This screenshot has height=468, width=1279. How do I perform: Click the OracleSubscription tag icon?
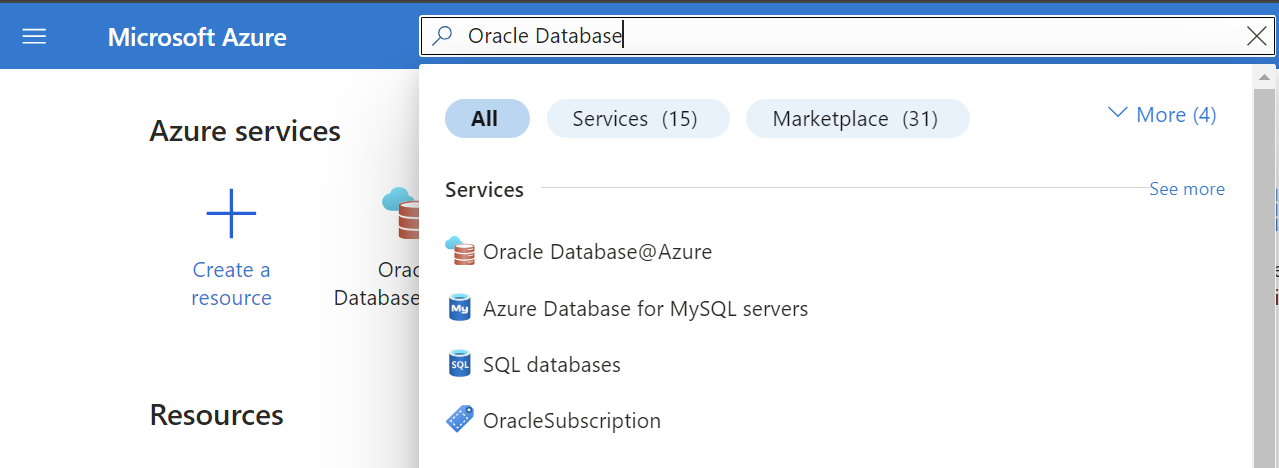click(x=460, y=420)
